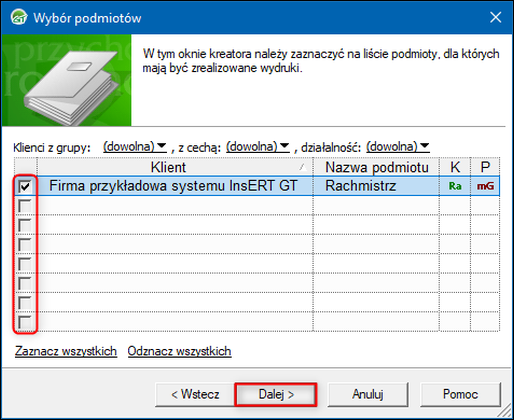Click the P column header

485,167
